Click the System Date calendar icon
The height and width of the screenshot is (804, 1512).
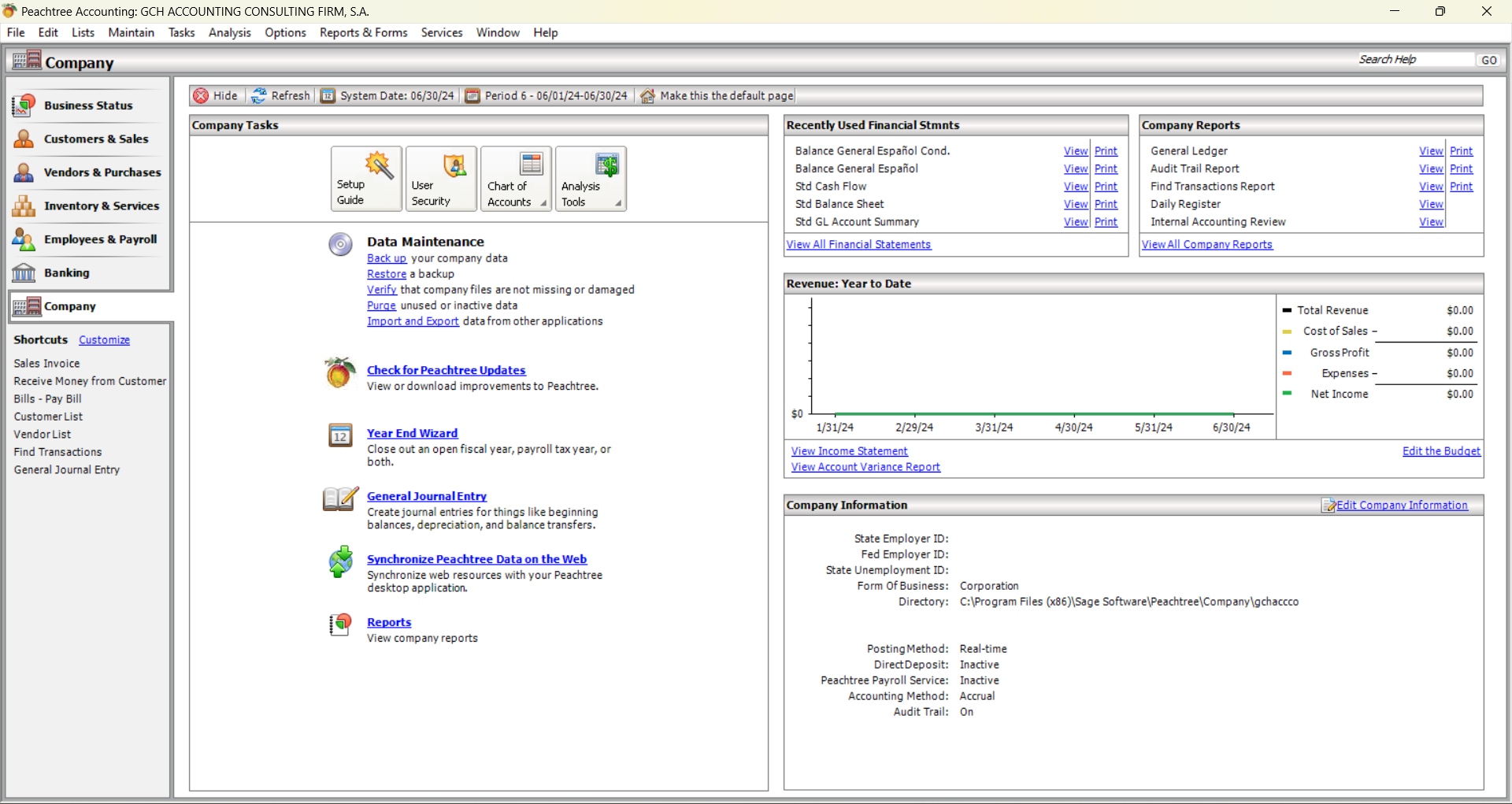(x=328, y=95)
